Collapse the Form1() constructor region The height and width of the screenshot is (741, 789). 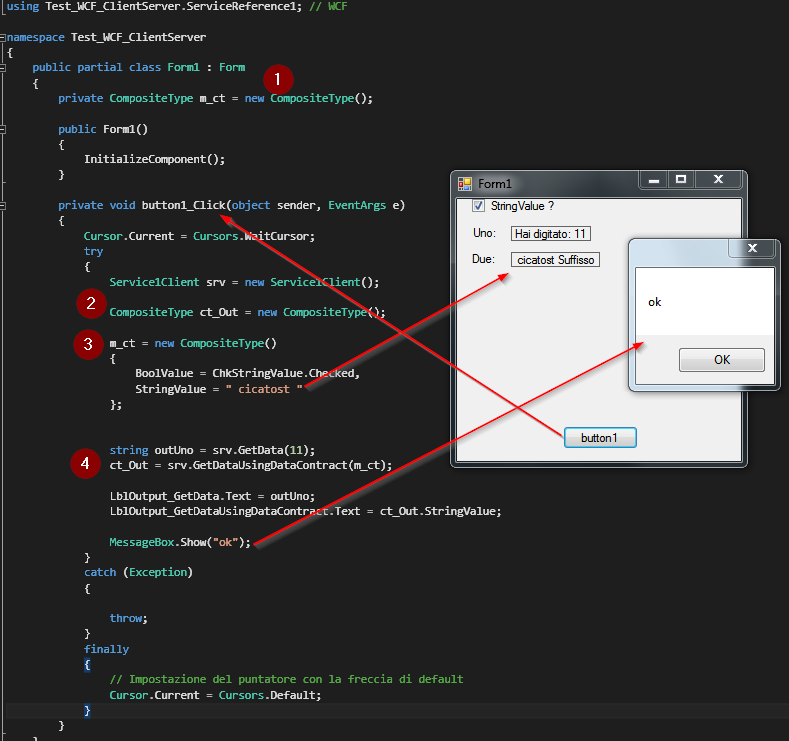(x=4, y=129)
